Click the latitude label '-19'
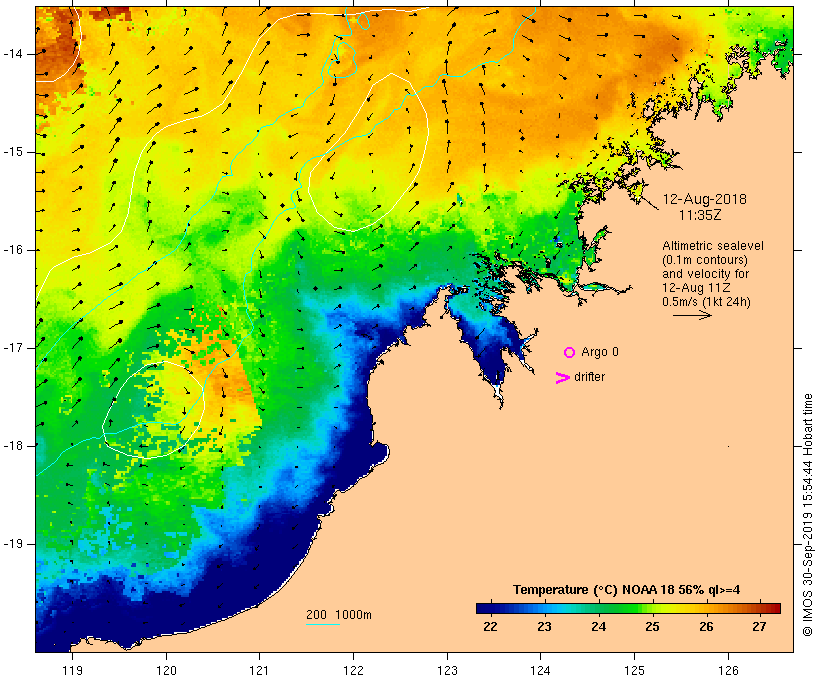The width and height of the screenshot is (820, 680). [13, 544]
